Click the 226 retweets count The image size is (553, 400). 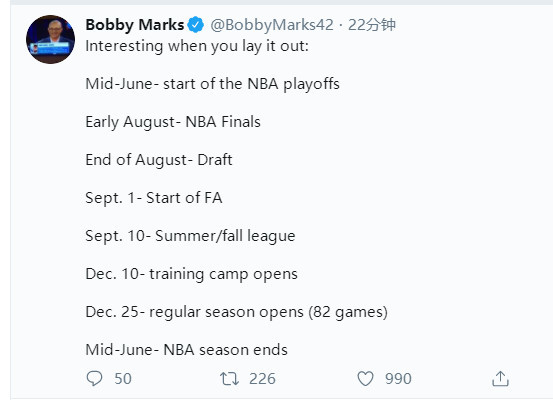pyautogui.click(x=262, y=379)
